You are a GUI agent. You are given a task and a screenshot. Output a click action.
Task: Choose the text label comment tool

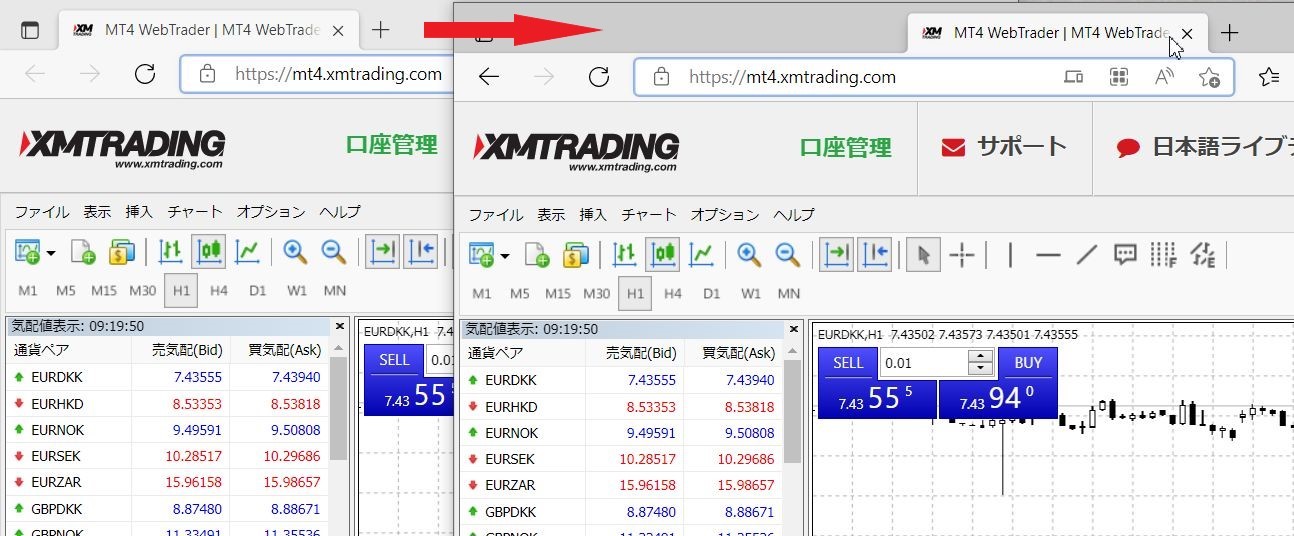(x=1125, y=256)
